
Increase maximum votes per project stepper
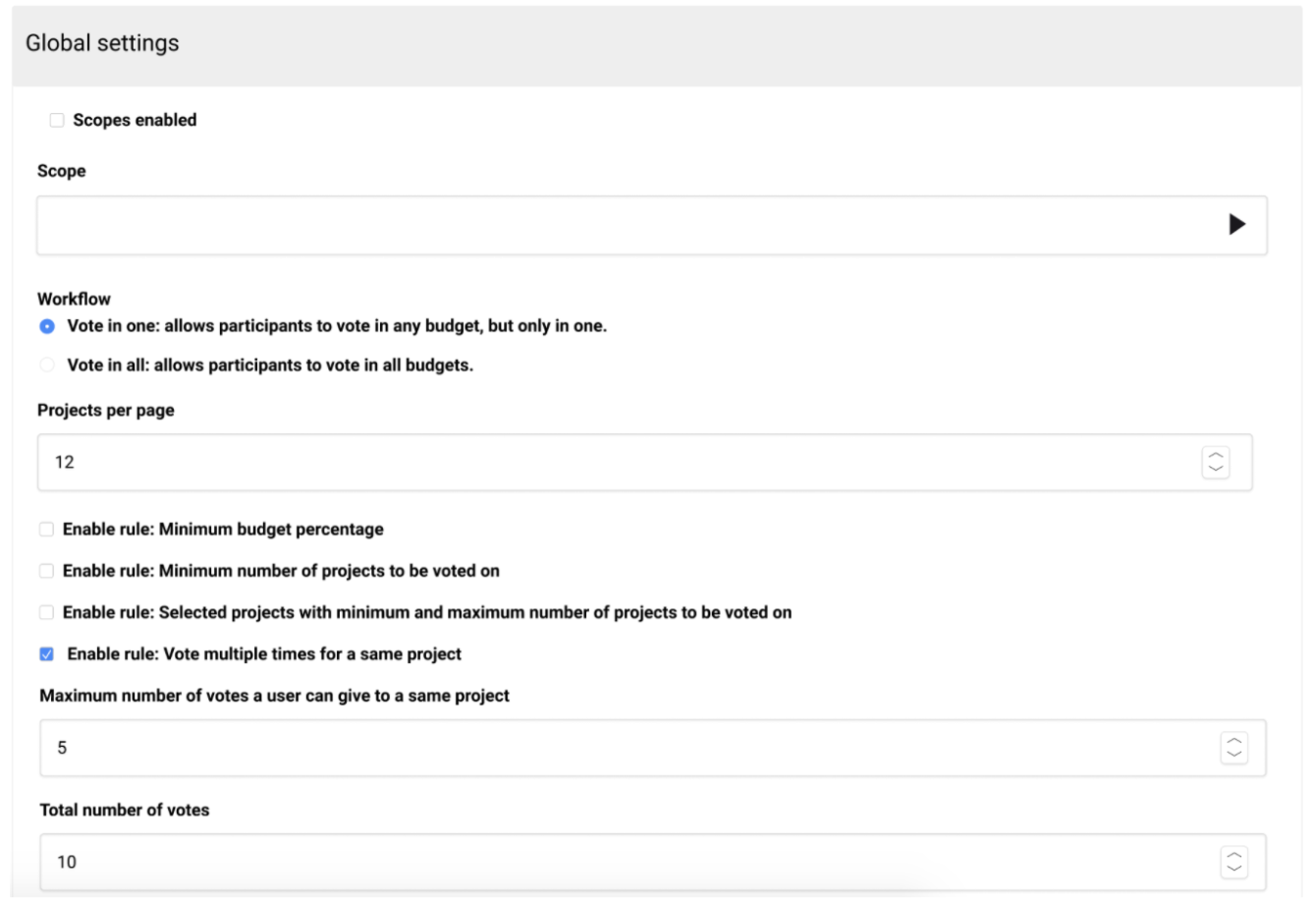1234,741
